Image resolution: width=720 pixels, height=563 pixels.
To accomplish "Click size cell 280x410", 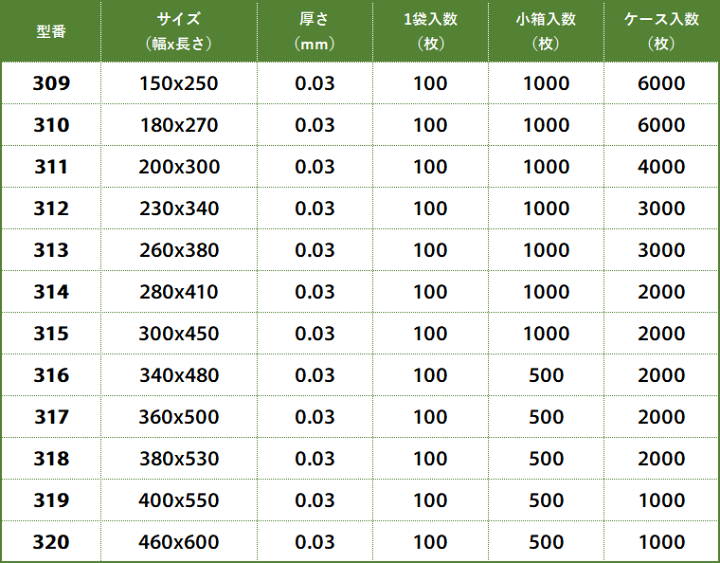I will 179,292.
